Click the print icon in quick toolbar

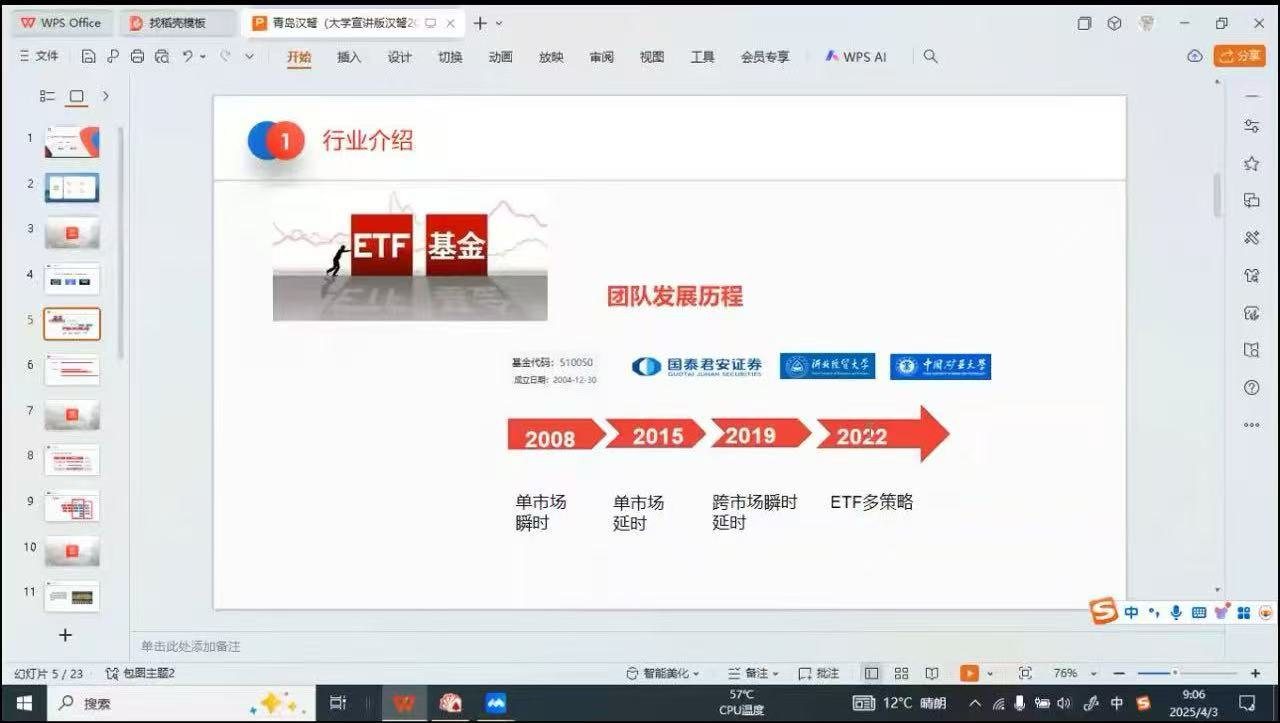pos(137,57)
